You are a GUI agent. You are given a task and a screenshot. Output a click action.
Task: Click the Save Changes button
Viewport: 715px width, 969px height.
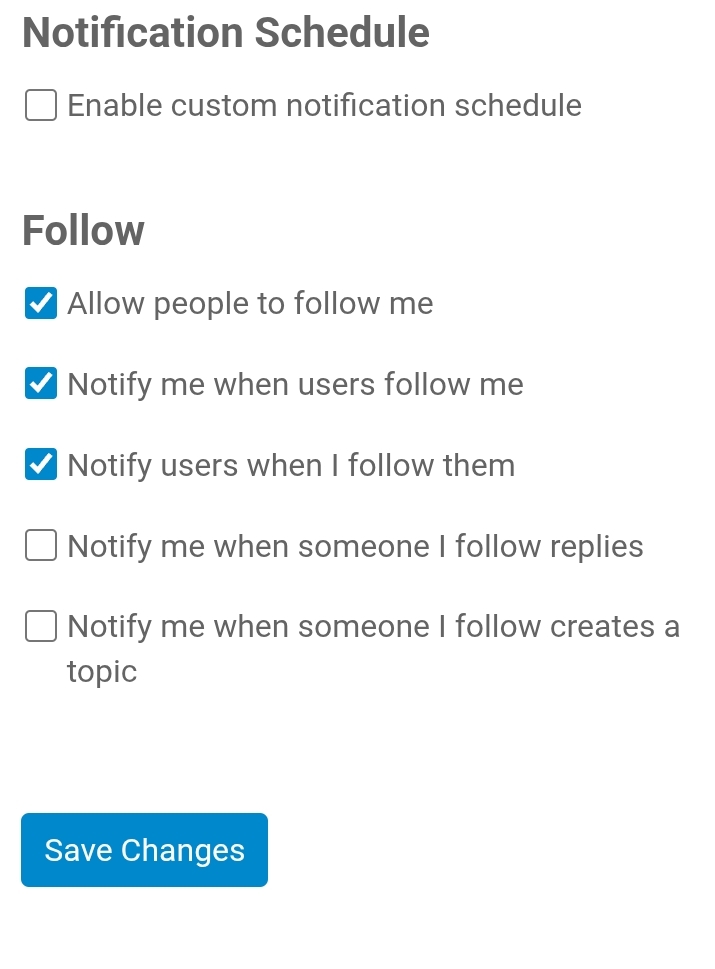(144, 850)
